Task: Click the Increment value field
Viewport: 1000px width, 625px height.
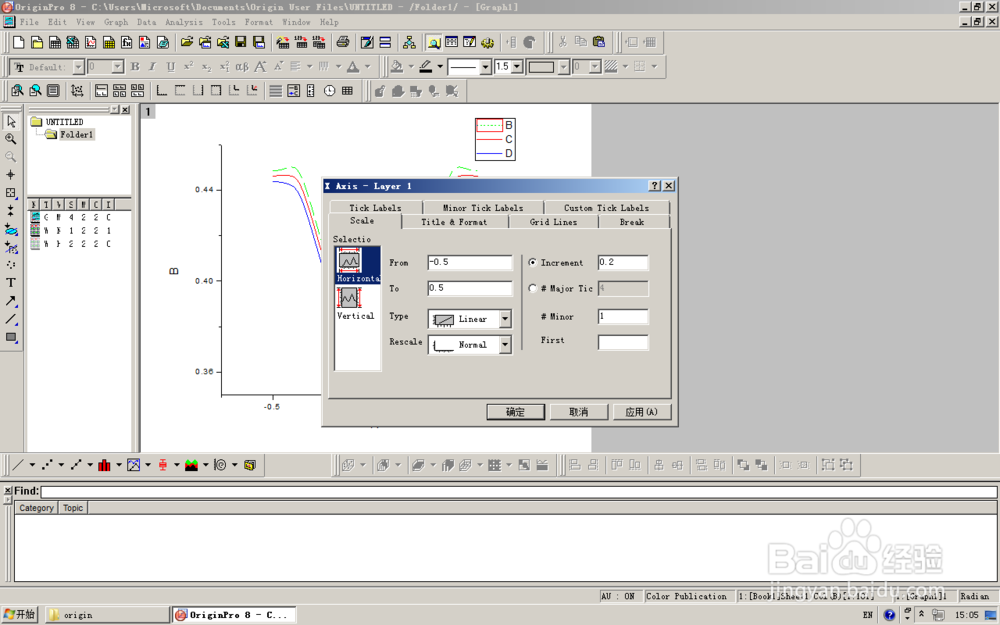Action: (623, 262)
